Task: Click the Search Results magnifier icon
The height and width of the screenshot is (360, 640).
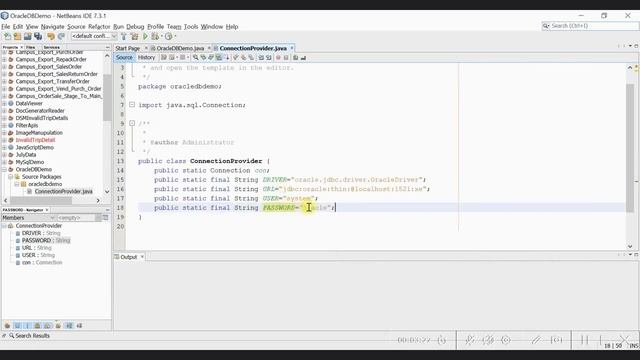Action: 11,336
